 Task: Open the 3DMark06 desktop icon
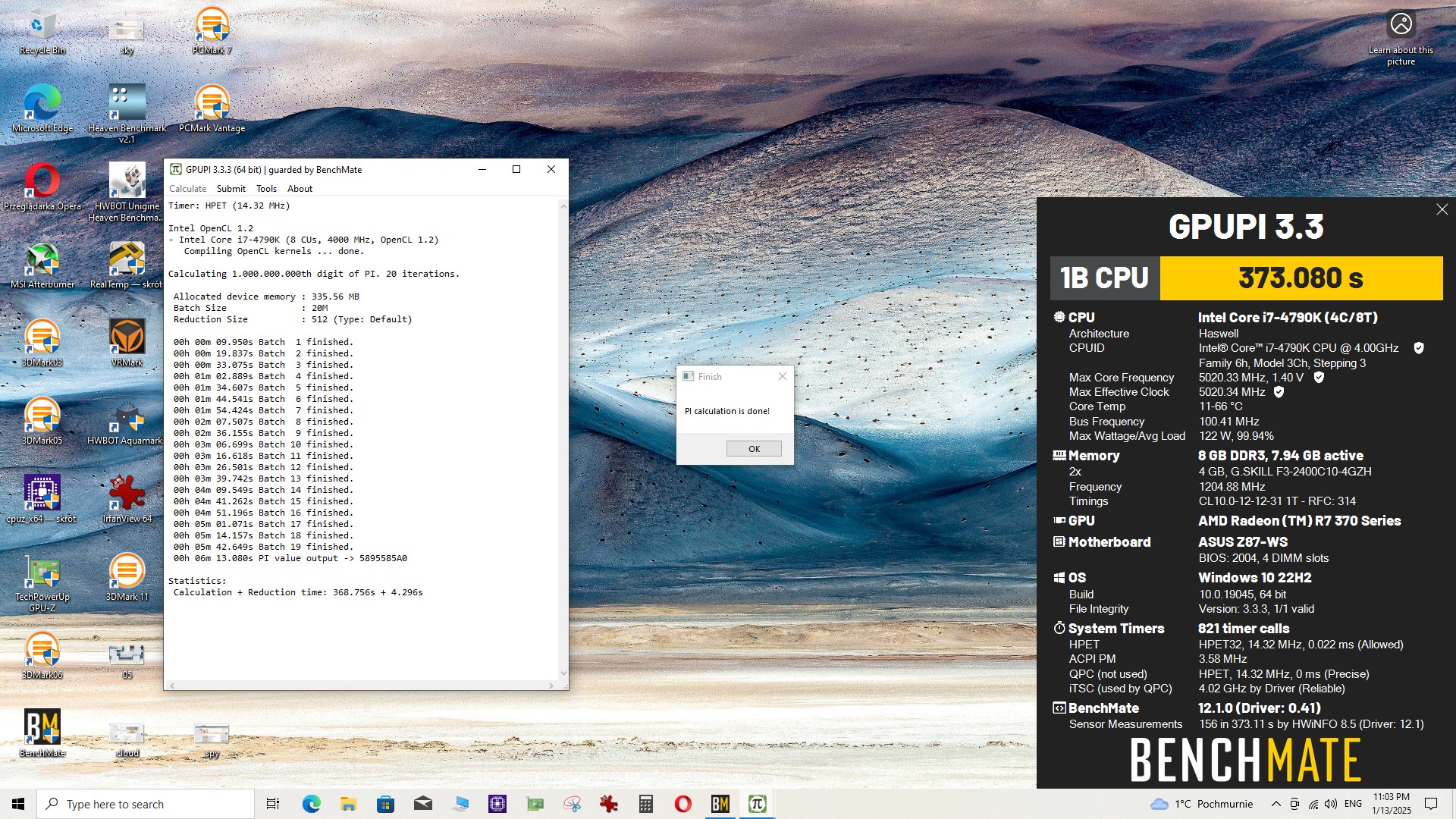click(42, 655)
